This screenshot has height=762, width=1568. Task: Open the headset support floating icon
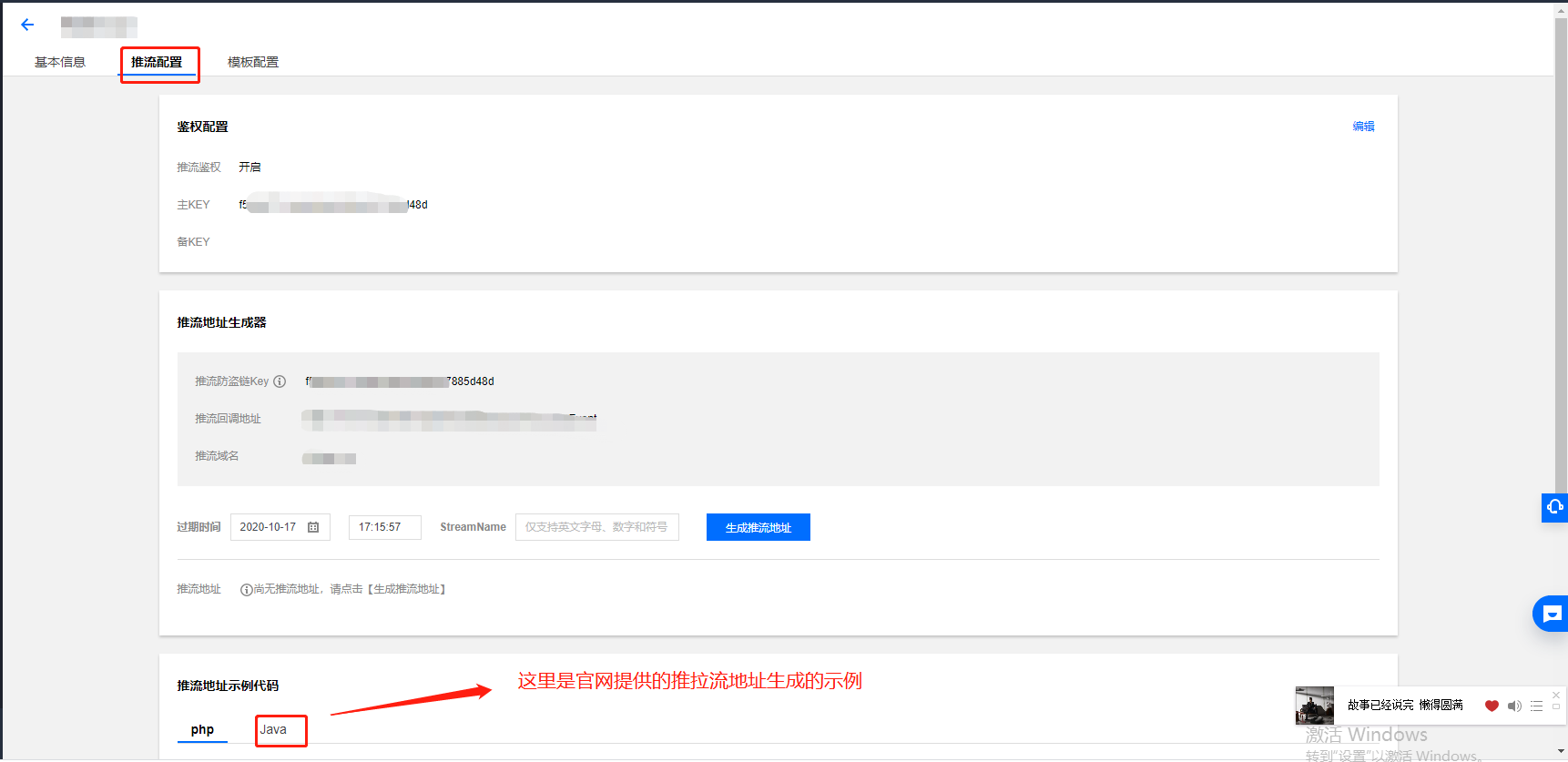(x=1554, y=507)
